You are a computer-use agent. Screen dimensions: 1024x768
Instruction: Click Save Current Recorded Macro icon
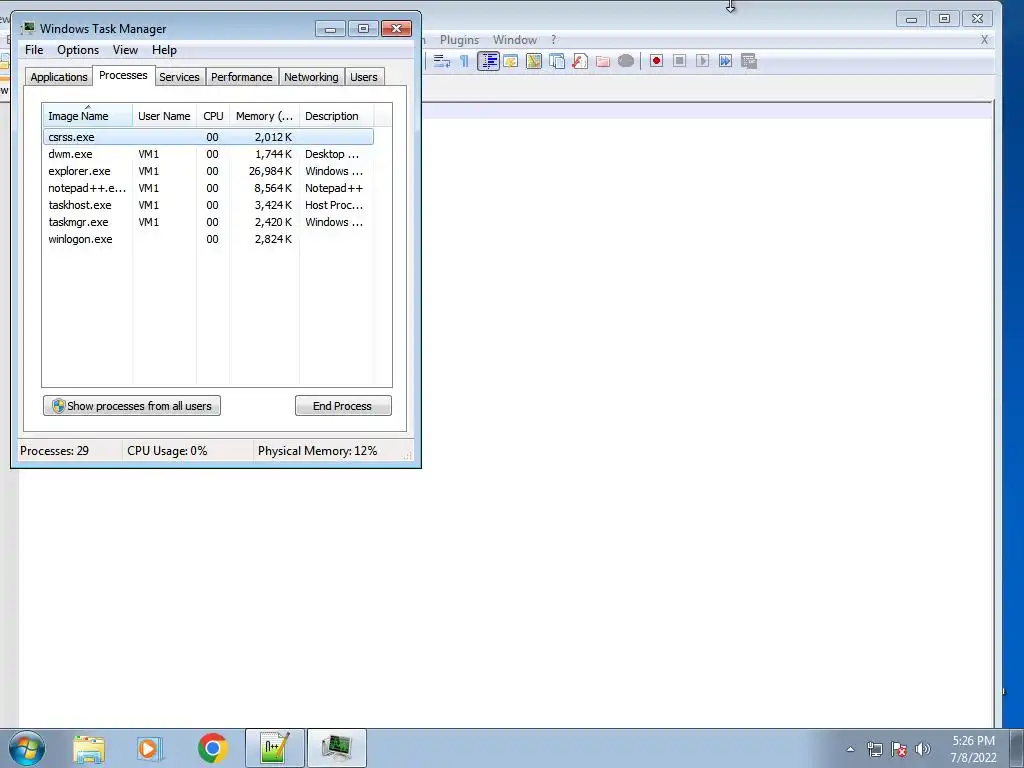(748, 61)
